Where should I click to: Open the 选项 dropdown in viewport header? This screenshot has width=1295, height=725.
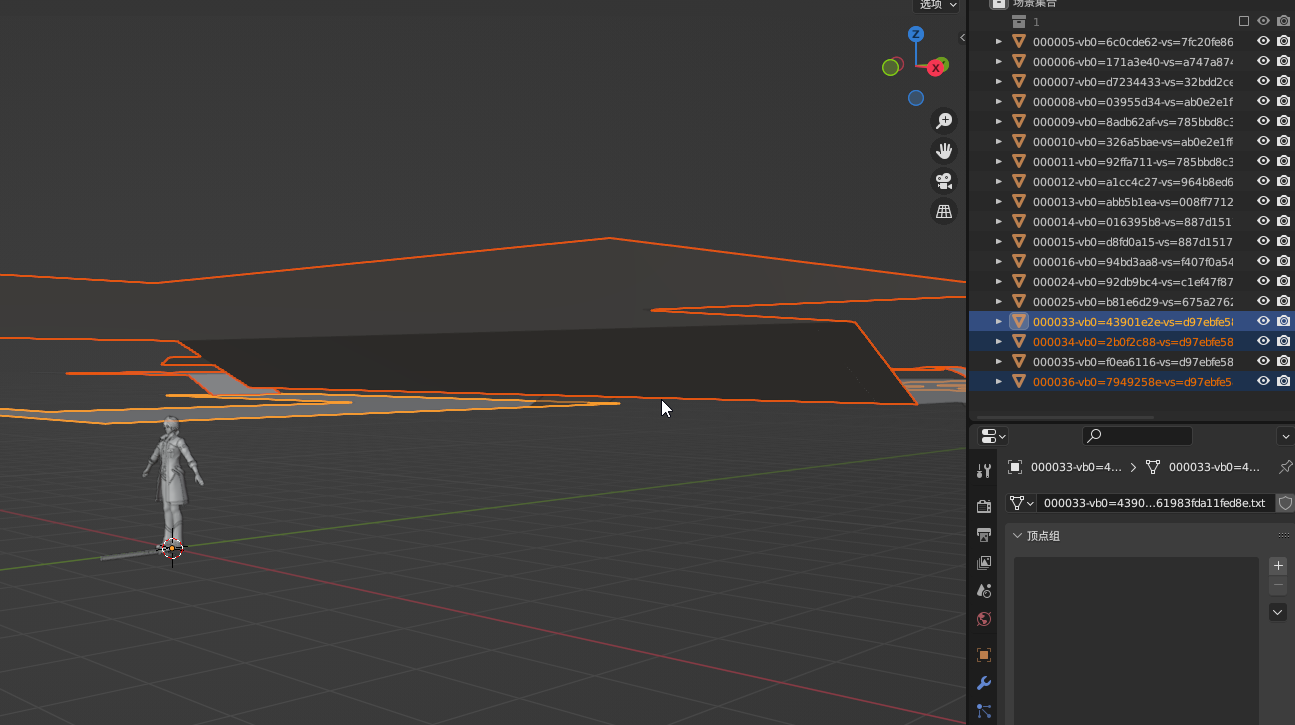[x=938, y=5]
